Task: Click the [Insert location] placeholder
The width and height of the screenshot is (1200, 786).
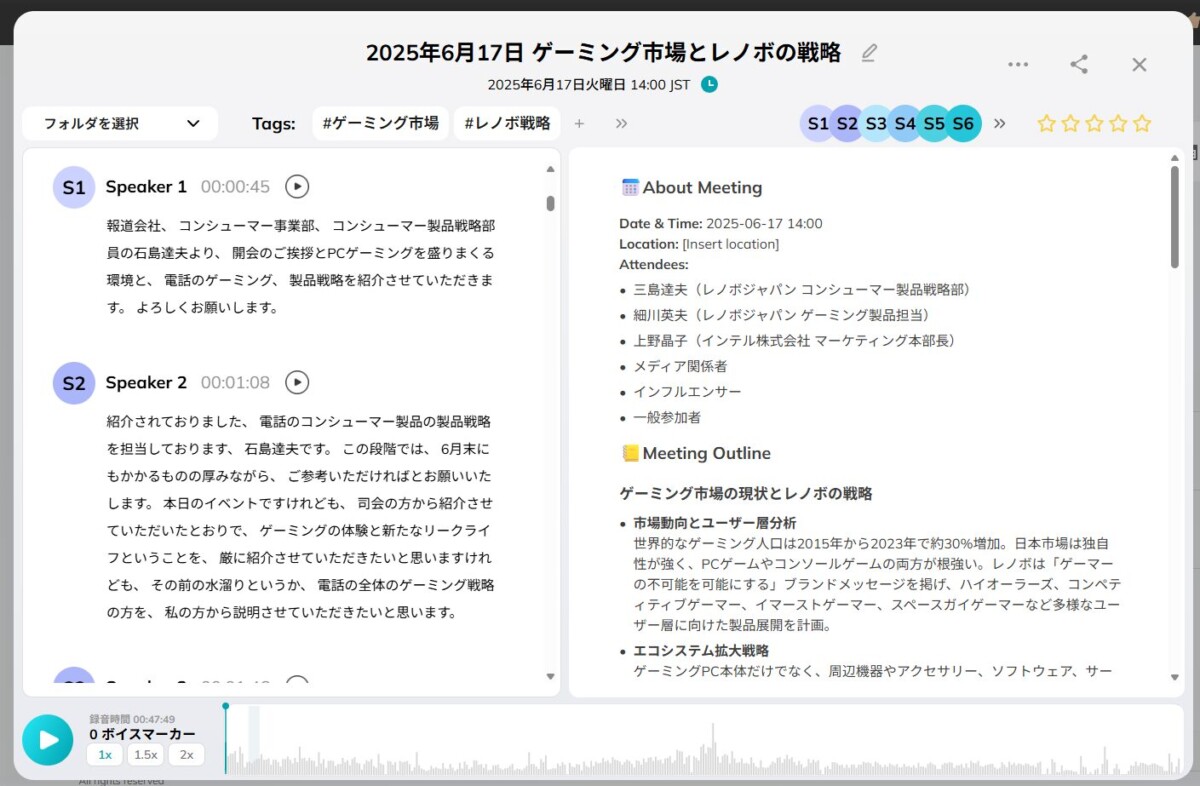Action: [730, 244]
